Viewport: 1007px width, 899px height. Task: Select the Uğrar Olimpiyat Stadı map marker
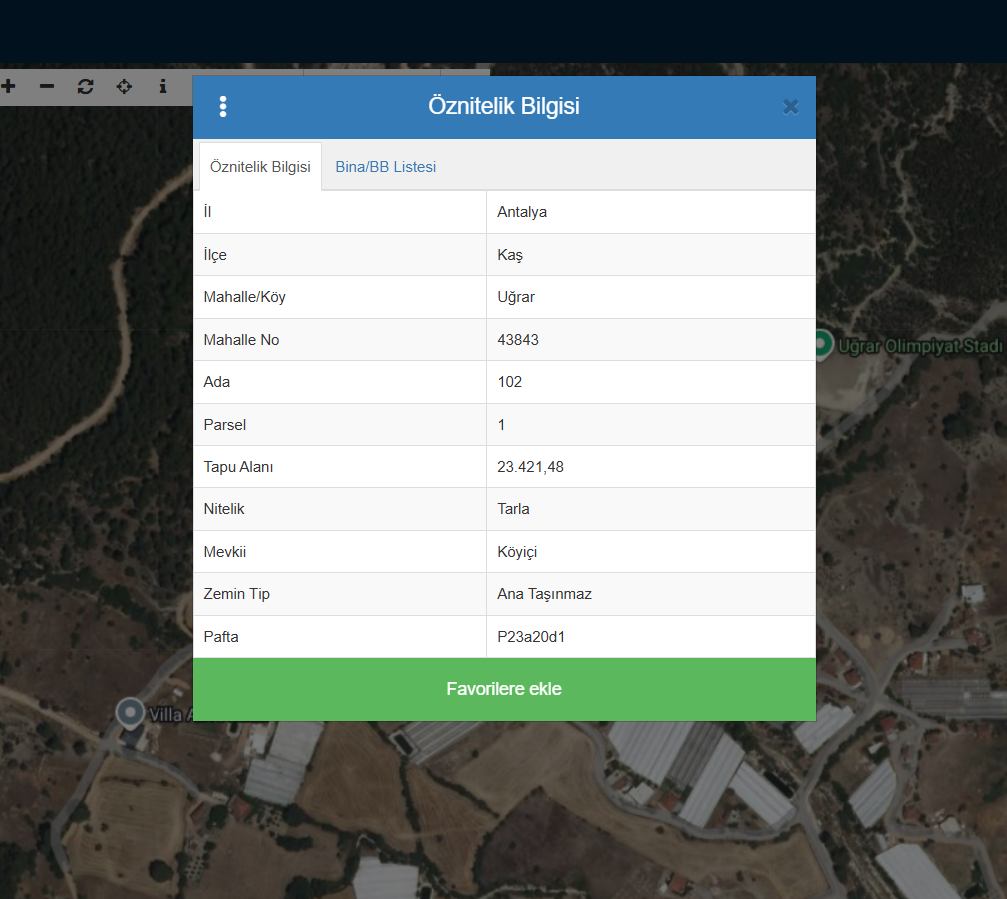tap(822, 344)
